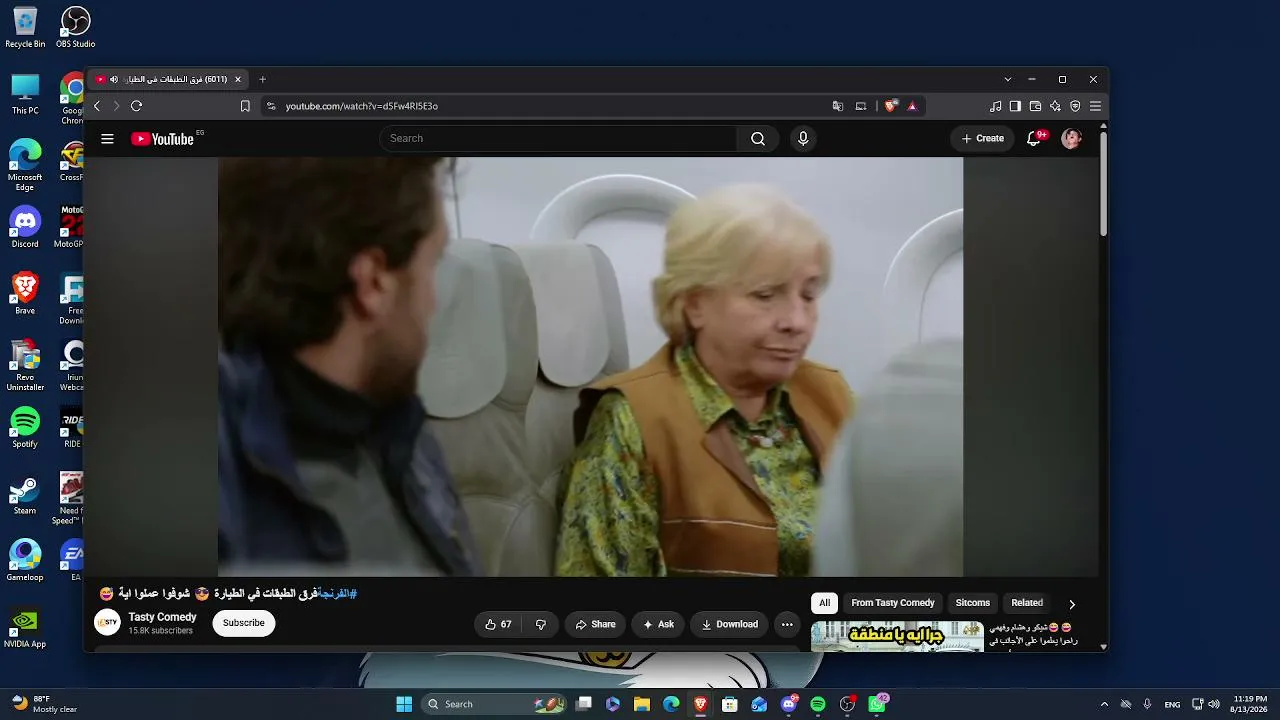Select the Related filter chip
This screenshot has width=1280, height=720.
pos(1027,603)
